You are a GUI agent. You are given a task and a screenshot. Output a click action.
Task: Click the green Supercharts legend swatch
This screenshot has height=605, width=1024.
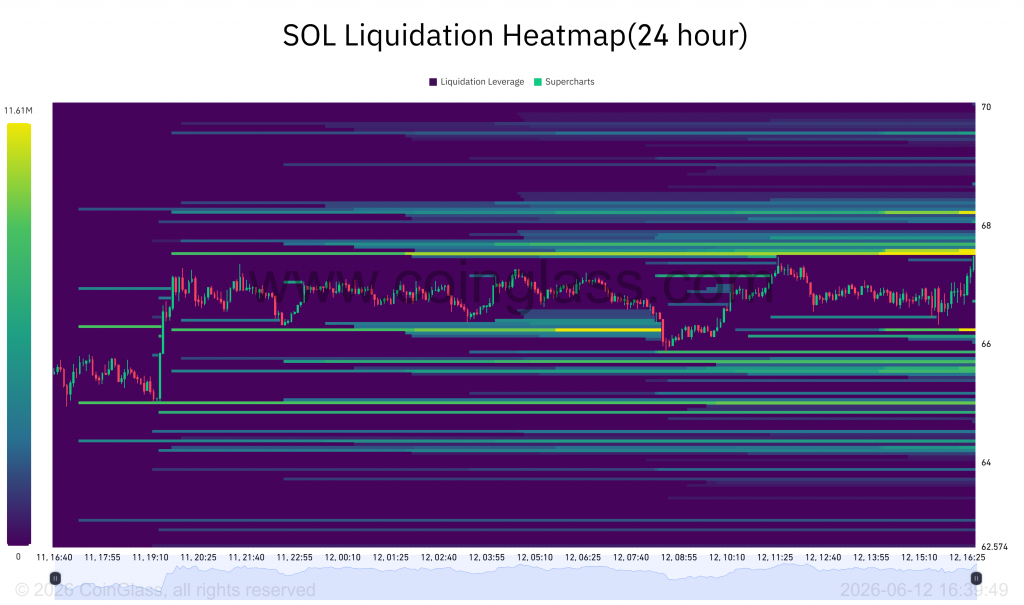(538, 82)
